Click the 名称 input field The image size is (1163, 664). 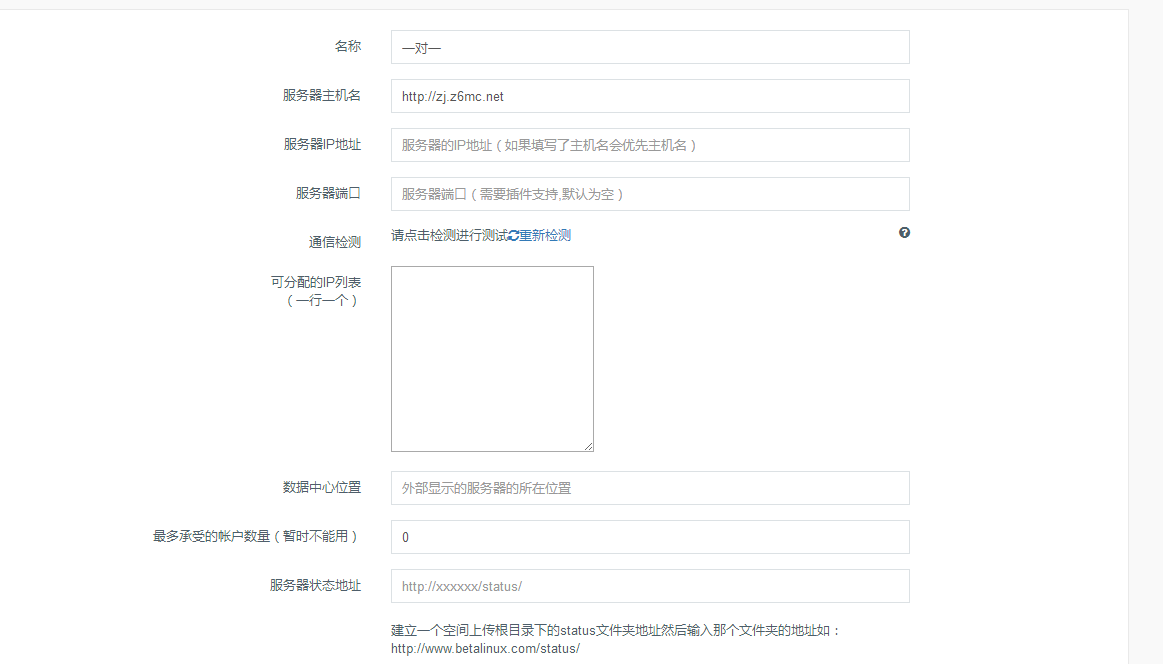tap(650, 47)
